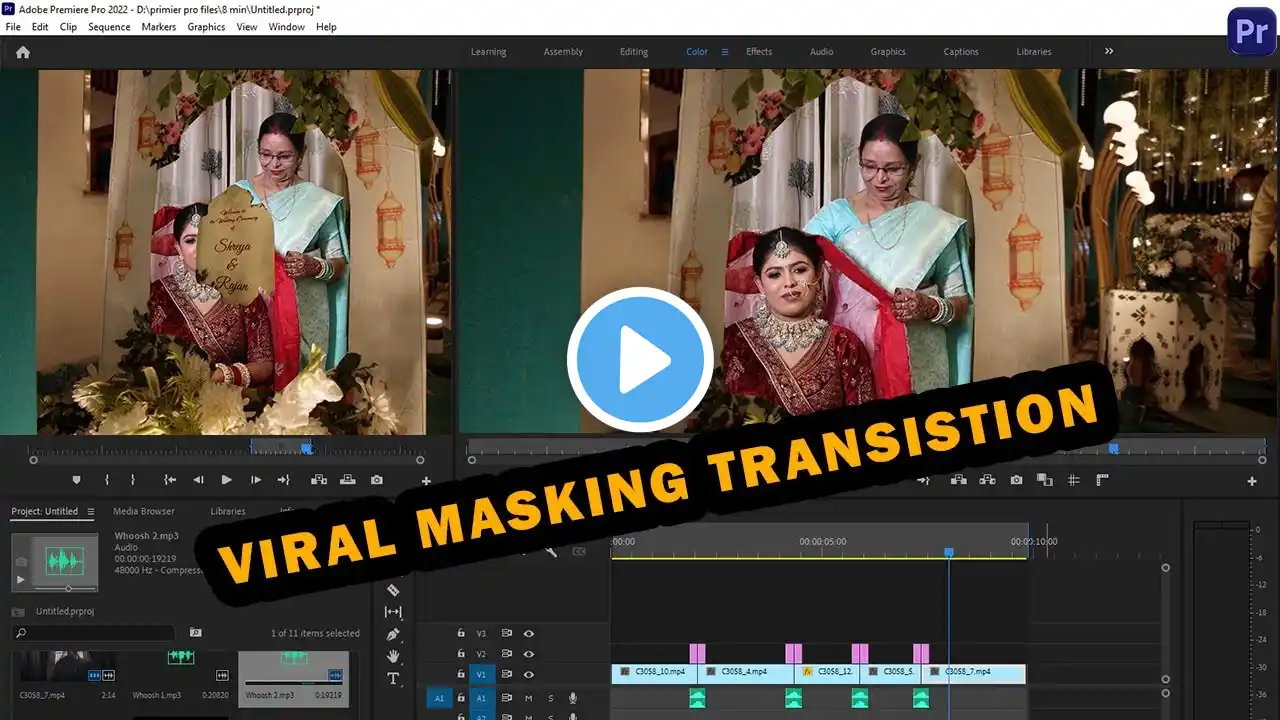
Task: Click the Slip tool icon
Action: tap(393, 612)
